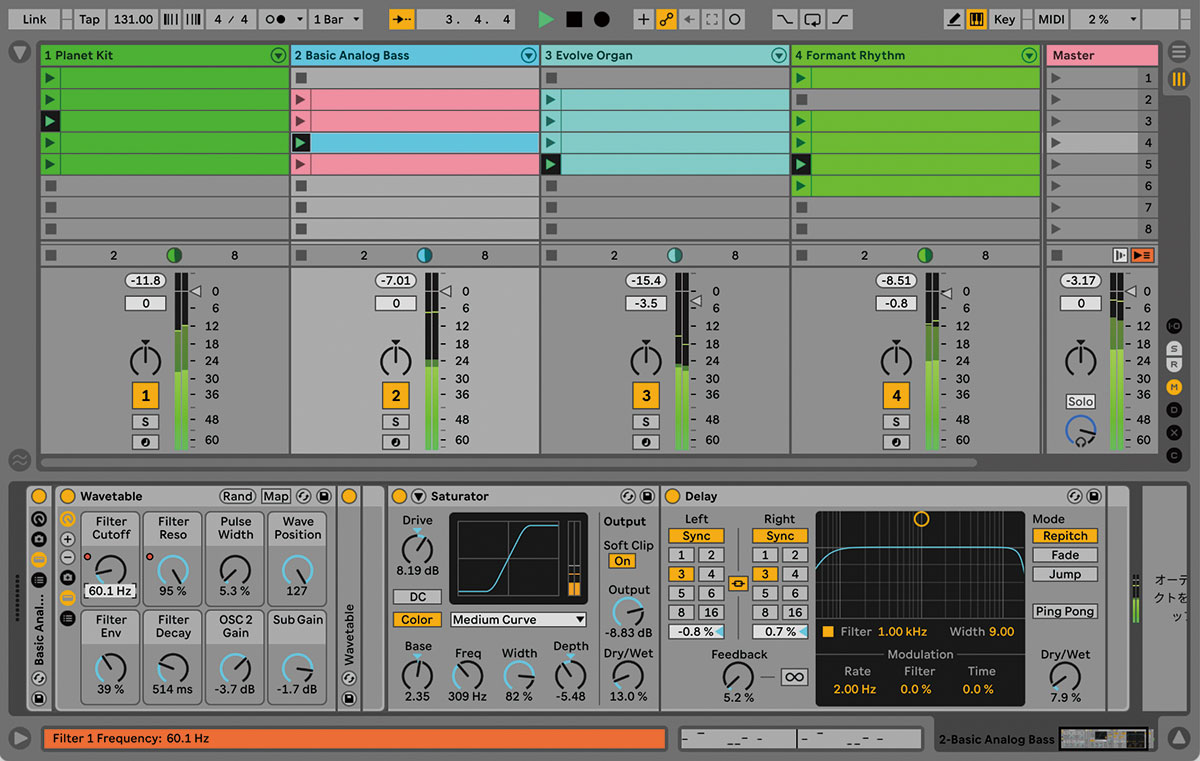Toggle the Sends section S selector icon
This screenshot has width=1200, height=761.
pos(1174,348)
